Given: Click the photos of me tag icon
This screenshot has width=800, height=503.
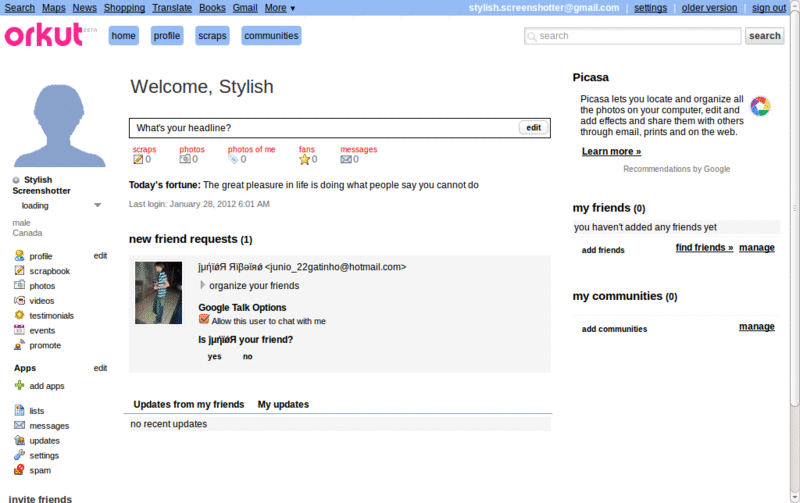Looking at the screenshot, I should point(233,159).
